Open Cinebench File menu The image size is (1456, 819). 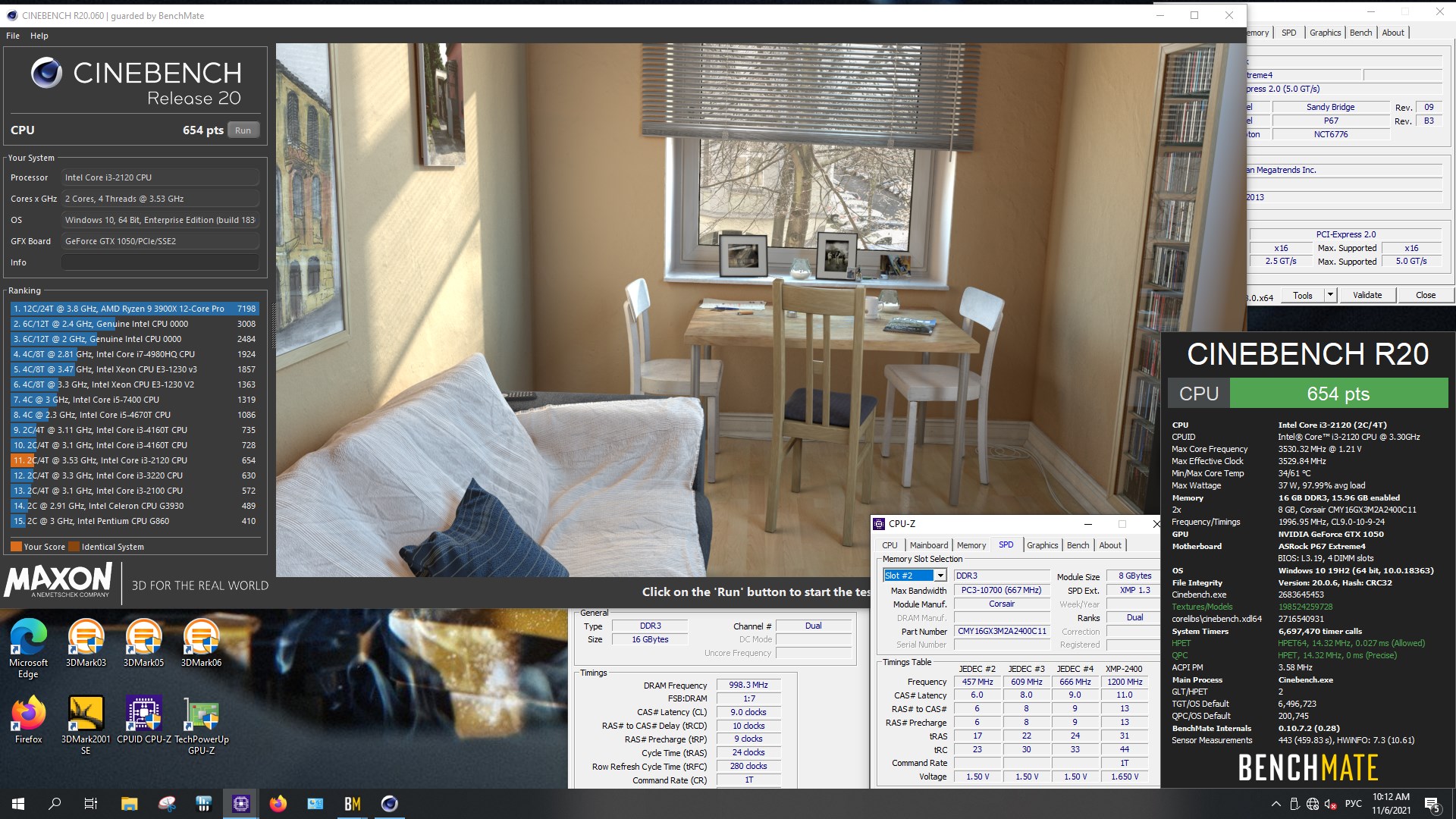(x=13, y=36)
